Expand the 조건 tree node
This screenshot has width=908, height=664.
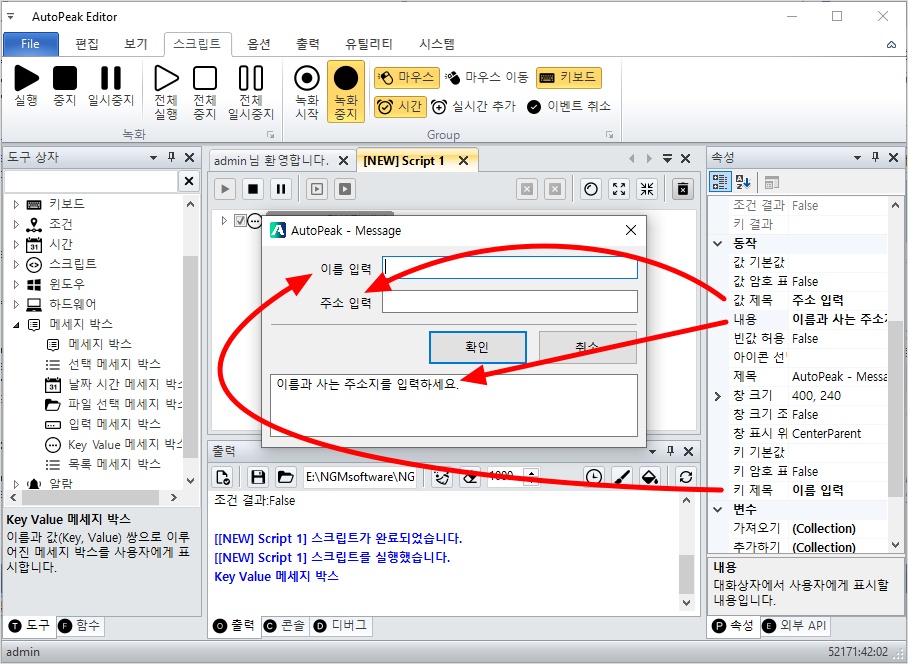16,224
